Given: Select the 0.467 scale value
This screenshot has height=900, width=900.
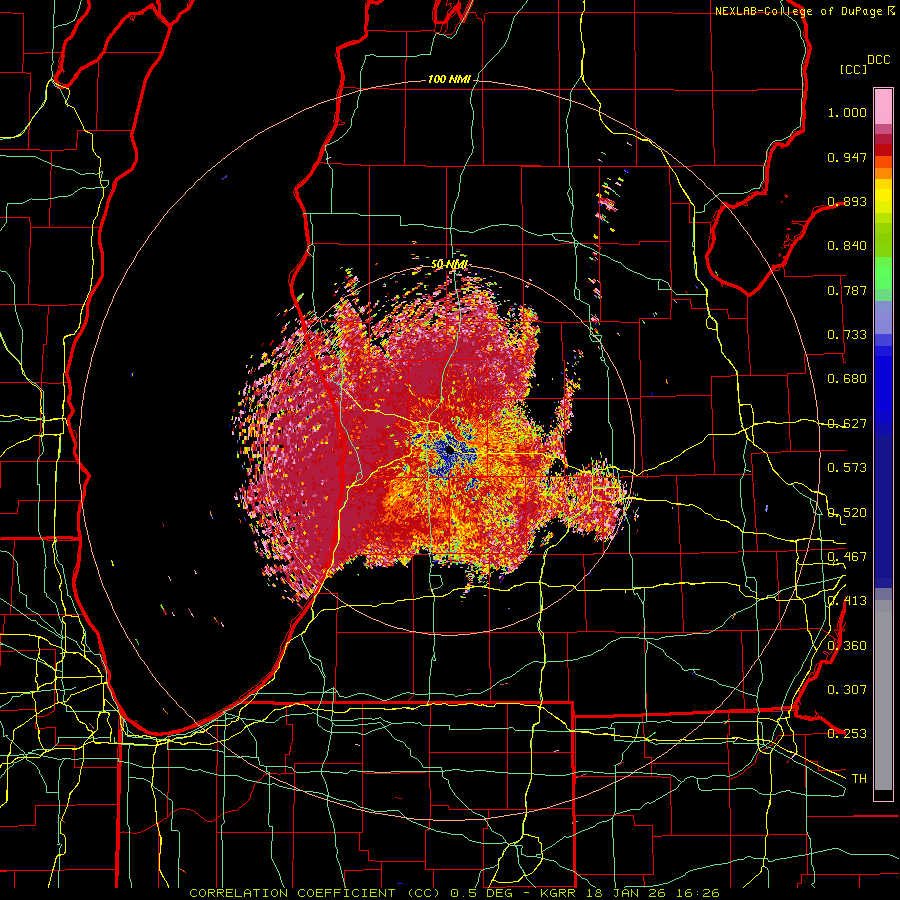Looking at the screenshot, I should 847,557.
